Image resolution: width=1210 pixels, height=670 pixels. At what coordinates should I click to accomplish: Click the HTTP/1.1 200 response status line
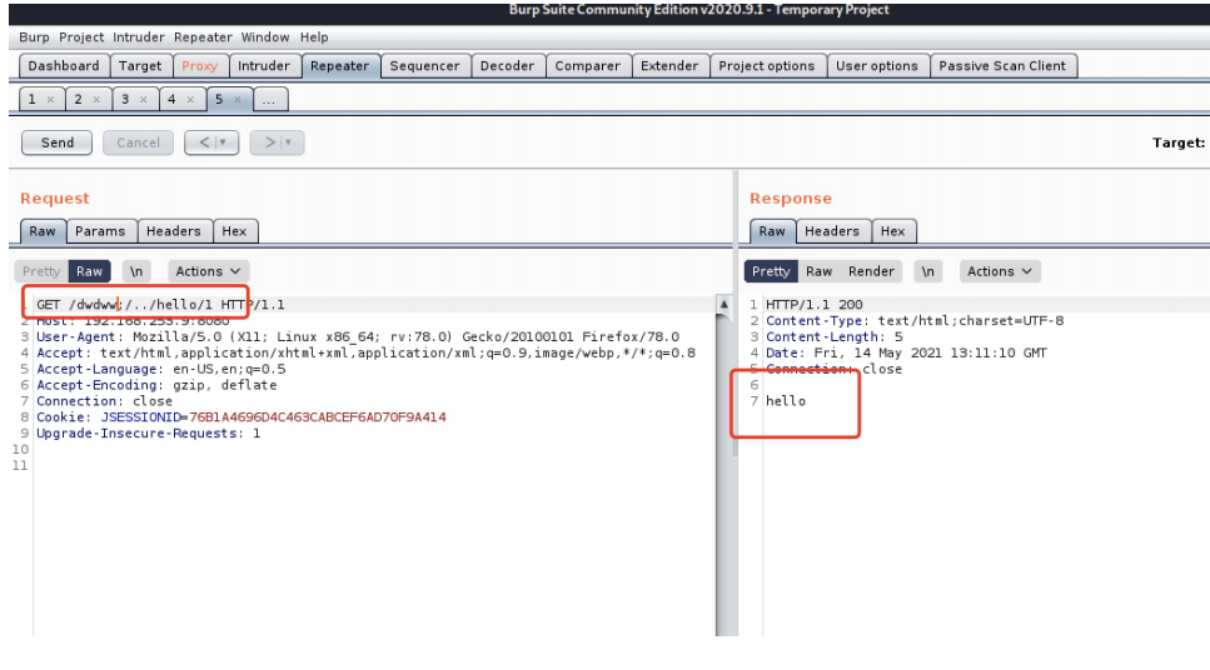click(814, 305)
